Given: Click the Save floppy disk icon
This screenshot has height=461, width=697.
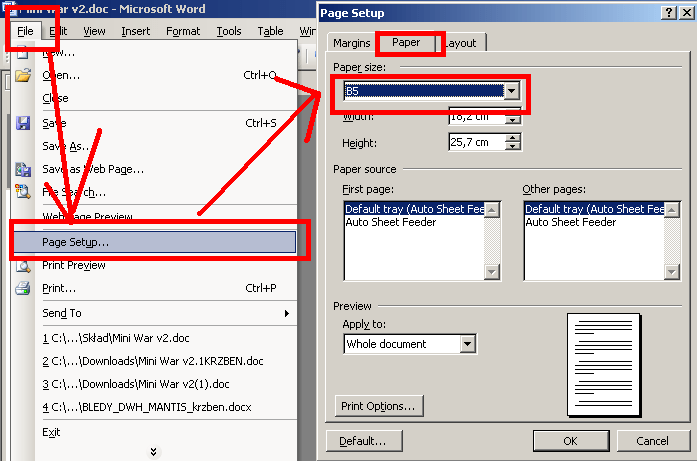Looking at the screenshot, I should click(23, 123).
